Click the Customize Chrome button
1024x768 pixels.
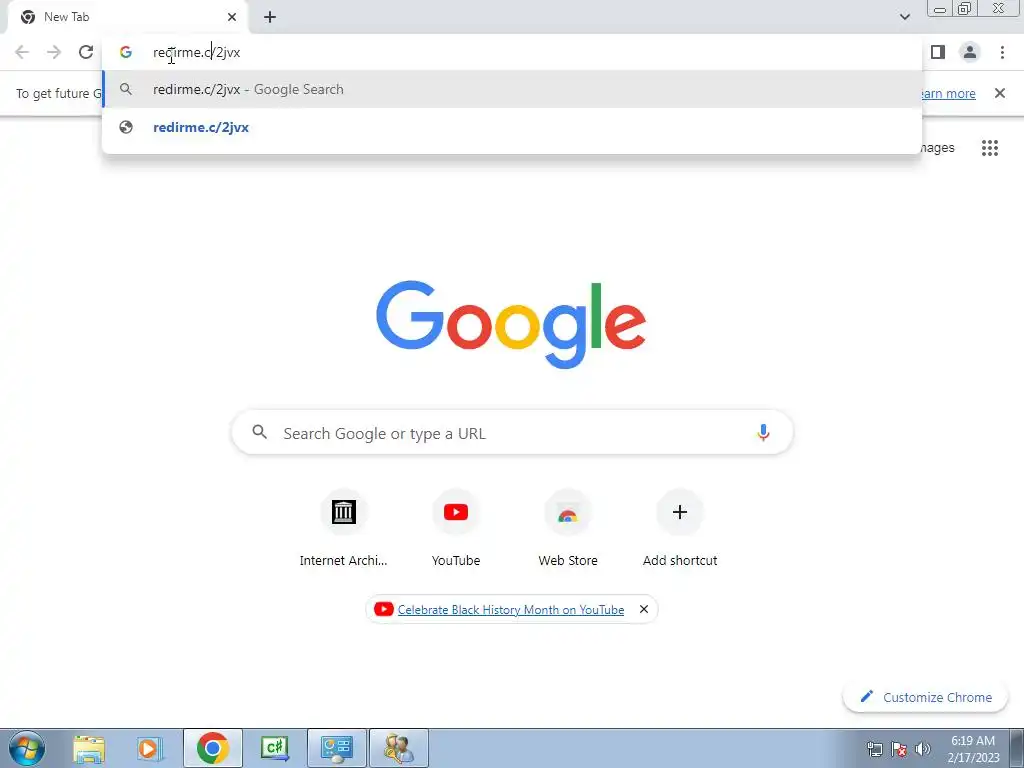tap(925, 697)
